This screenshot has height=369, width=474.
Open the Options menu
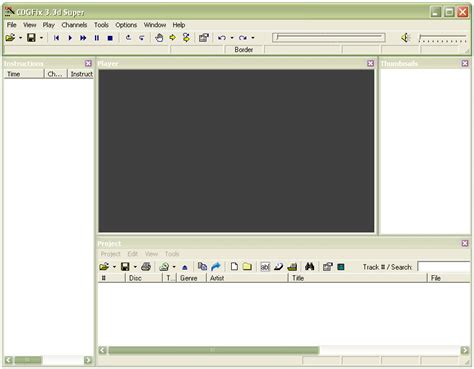pos(126,25)
